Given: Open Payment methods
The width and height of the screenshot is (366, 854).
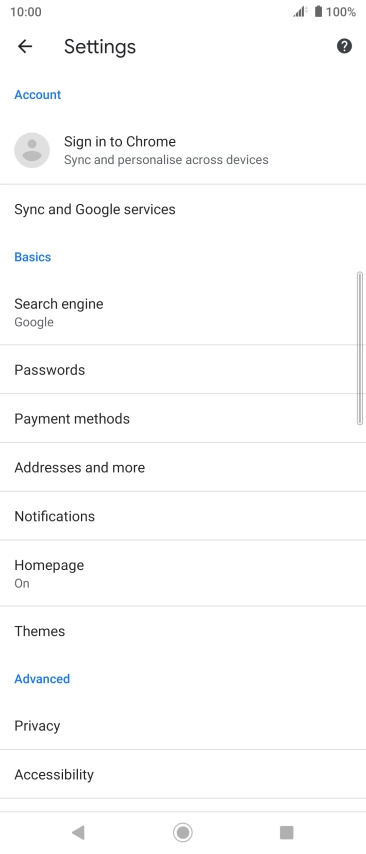Looking at the screenshot, I should point(183,418).
